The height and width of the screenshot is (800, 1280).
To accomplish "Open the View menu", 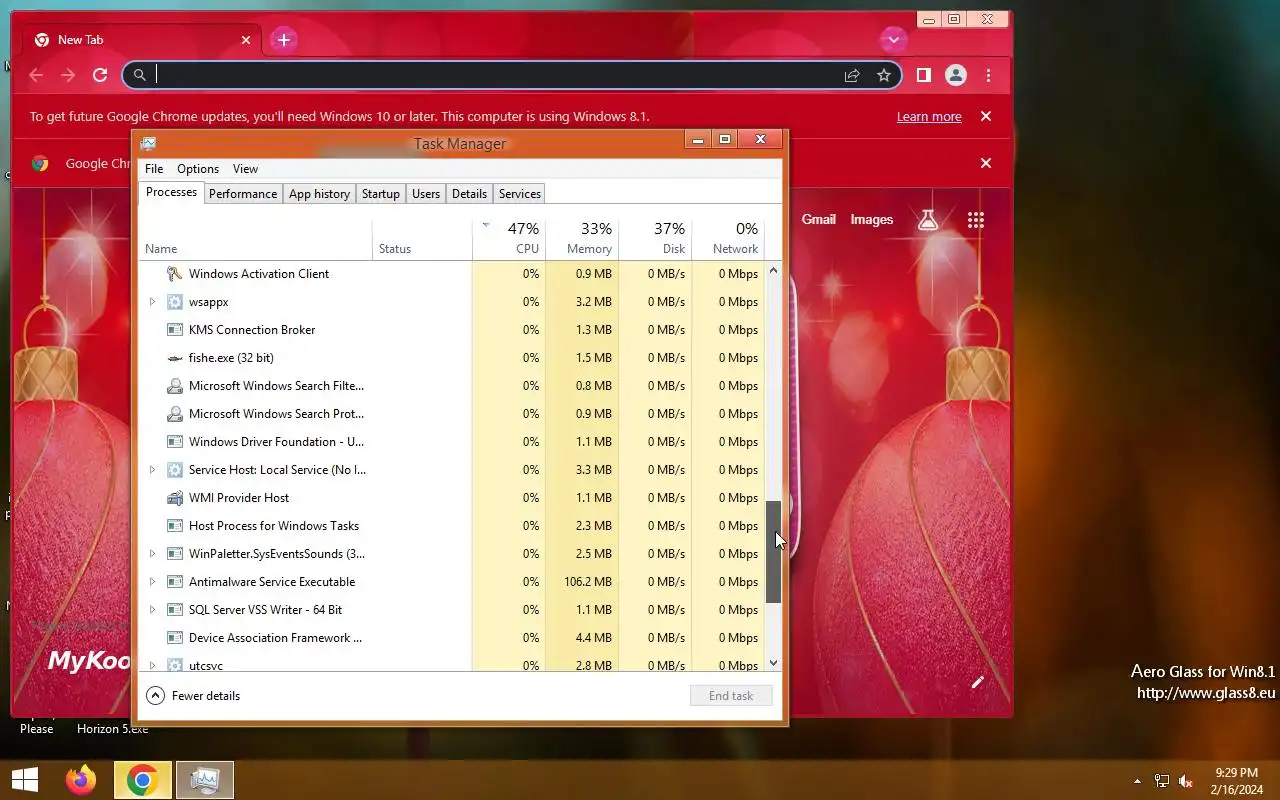I will coord(245,169).
